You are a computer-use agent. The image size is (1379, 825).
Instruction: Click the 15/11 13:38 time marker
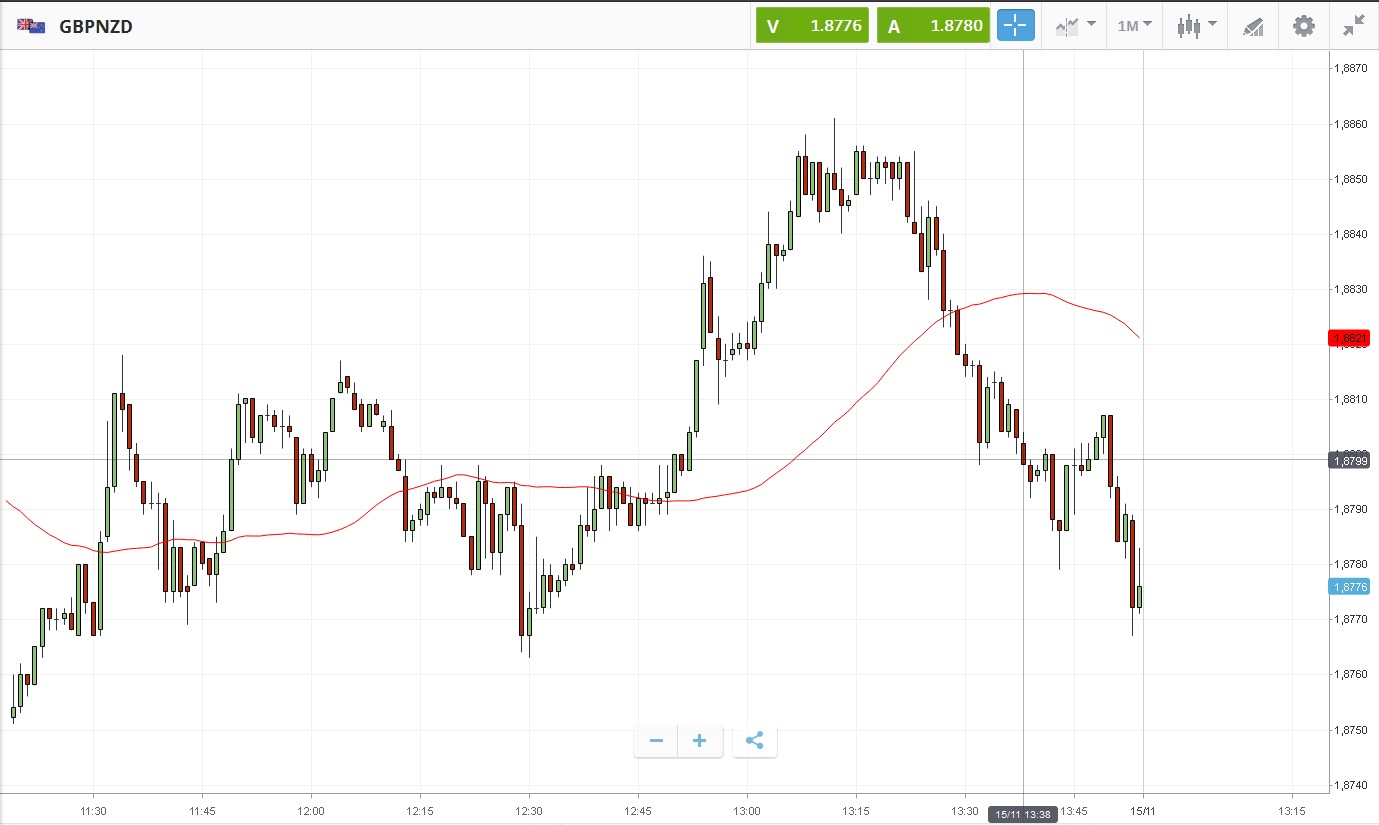[x=1023, y=815]
